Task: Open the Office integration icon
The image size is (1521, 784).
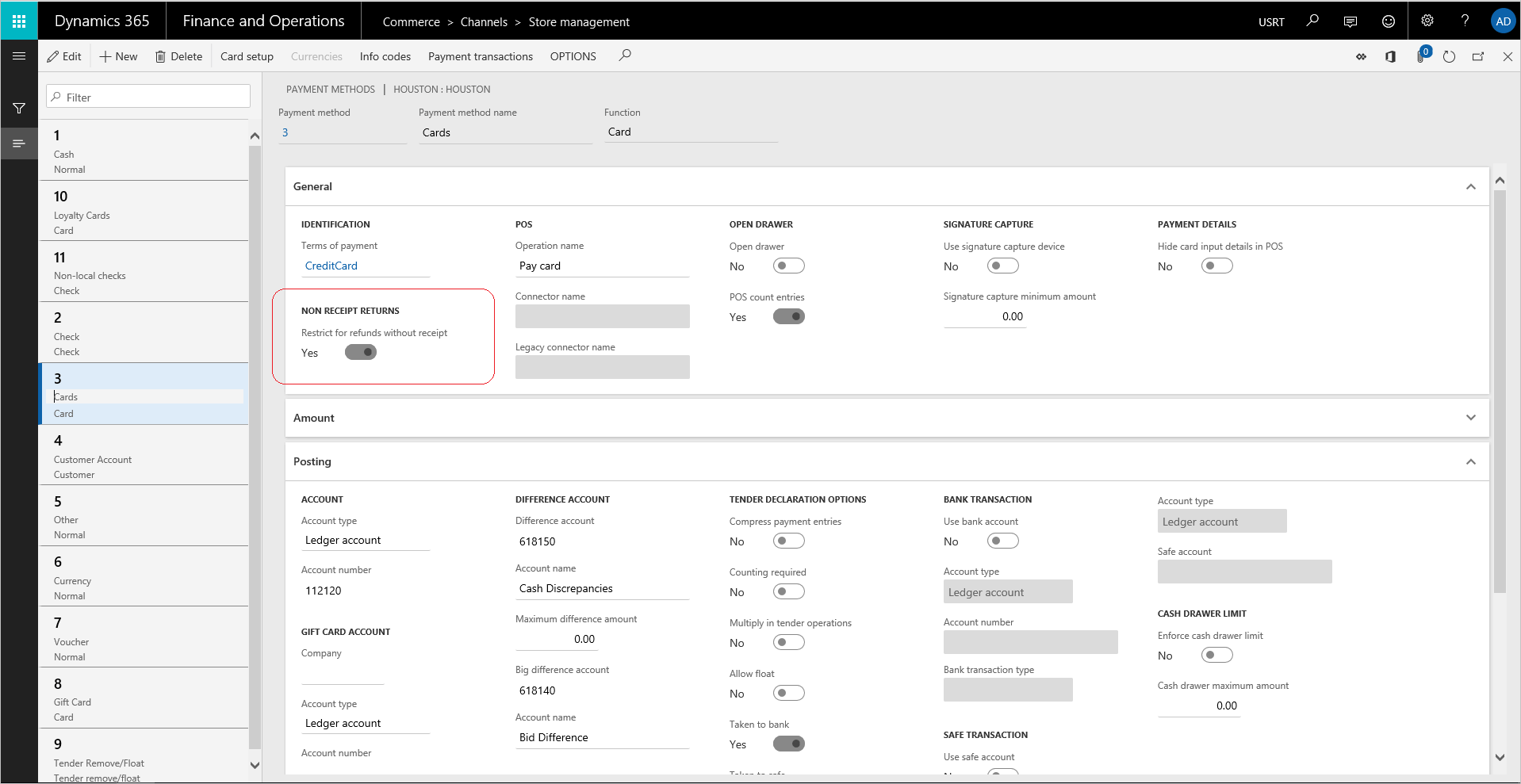Action: (1390, 56)
